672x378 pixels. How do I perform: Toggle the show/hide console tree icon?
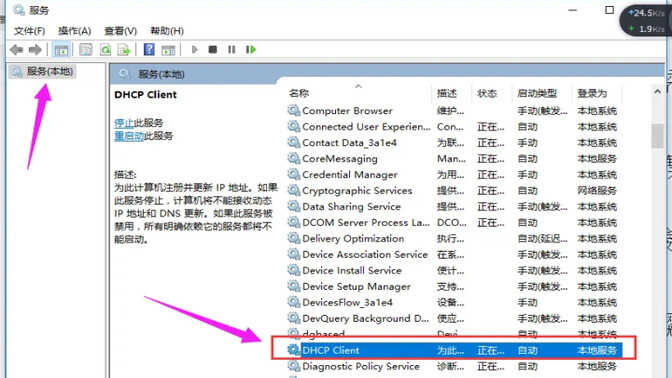tap(61, 50)
